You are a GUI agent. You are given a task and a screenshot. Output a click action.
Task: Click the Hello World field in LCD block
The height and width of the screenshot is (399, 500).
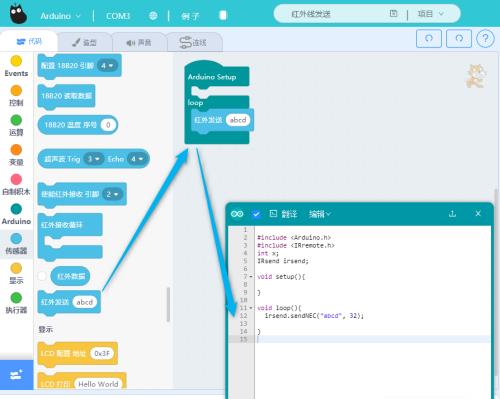(x=98, y=384)
